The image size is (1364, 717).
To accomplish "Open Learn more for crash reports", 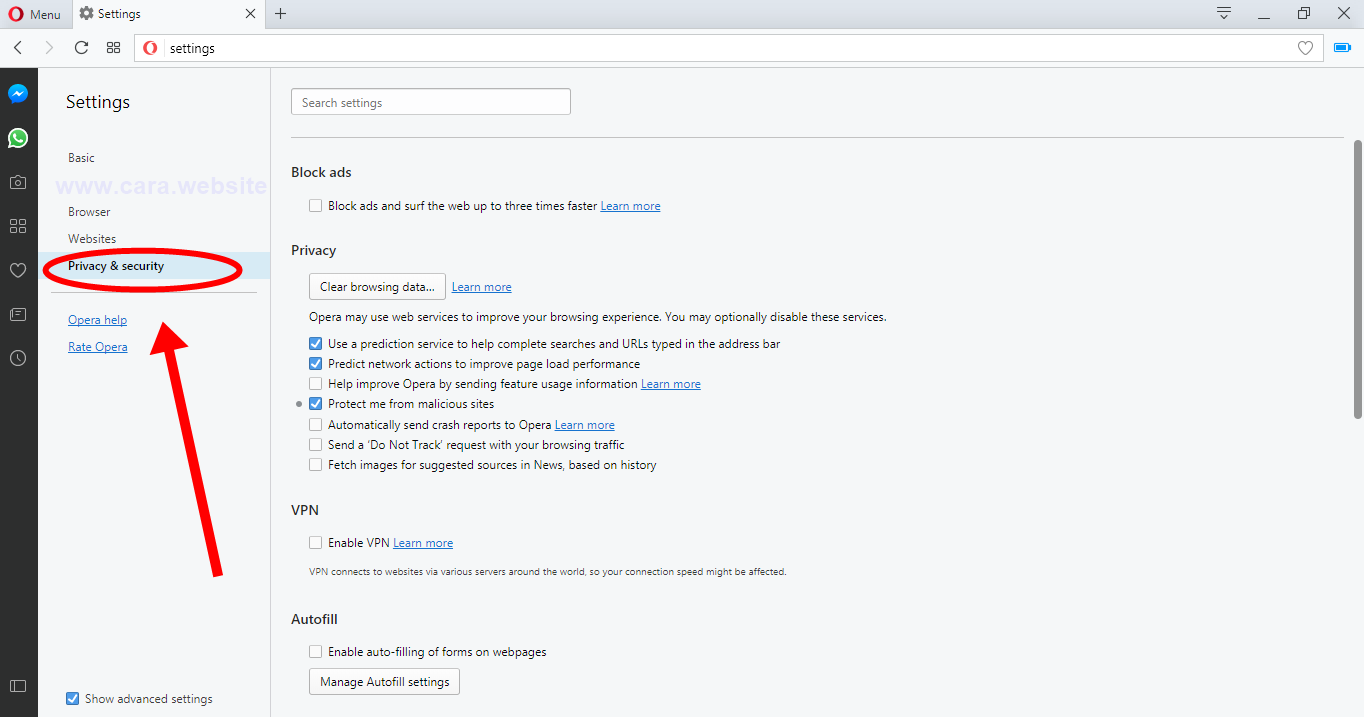I will (585, 425).
